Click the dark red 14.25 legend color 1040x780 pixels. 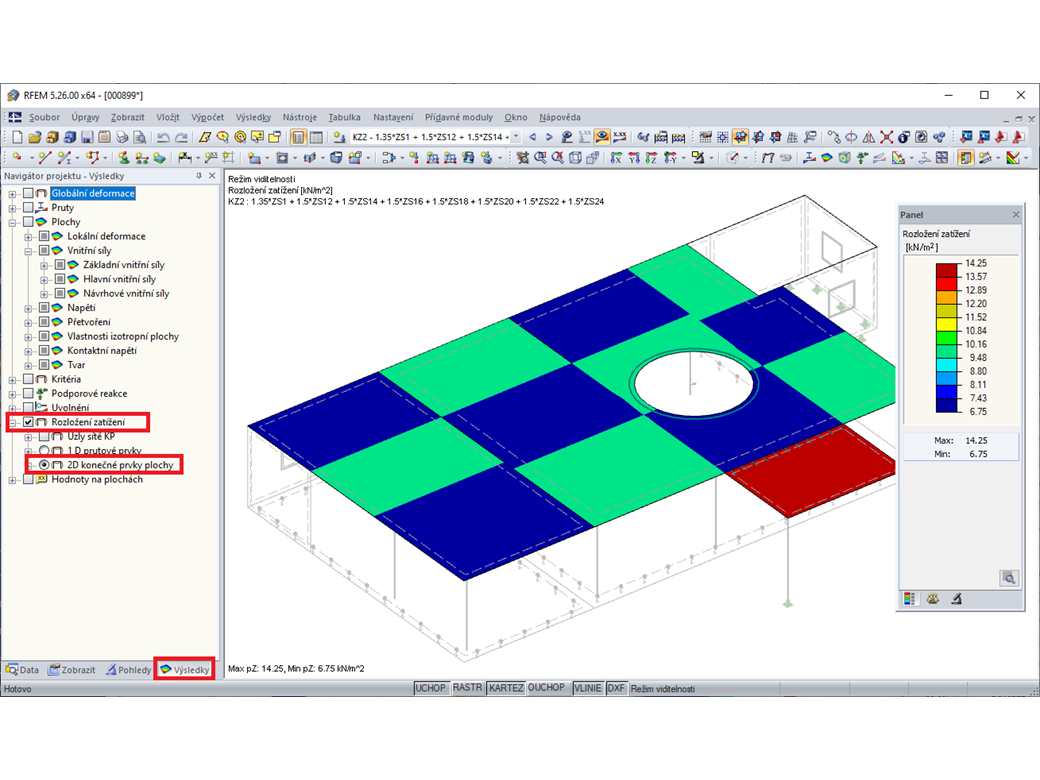point(946,270)
